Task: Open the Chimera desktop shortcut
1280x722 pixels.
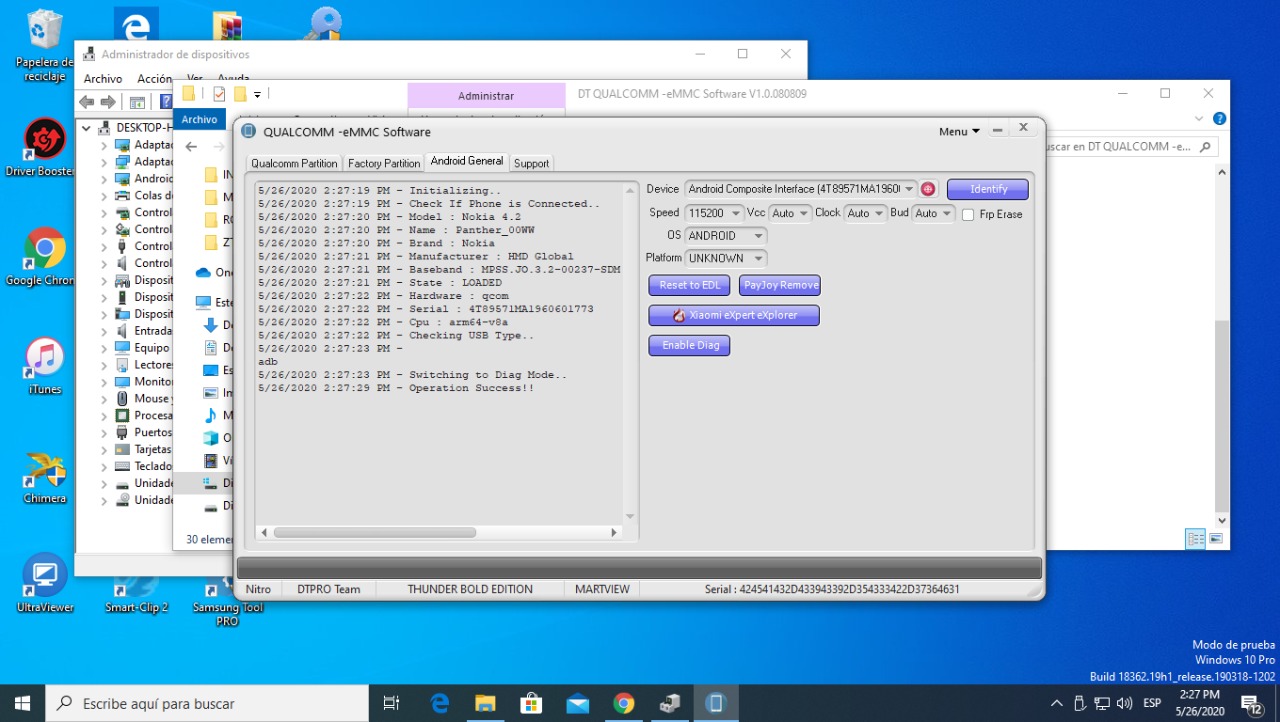Action: point(45,477)
